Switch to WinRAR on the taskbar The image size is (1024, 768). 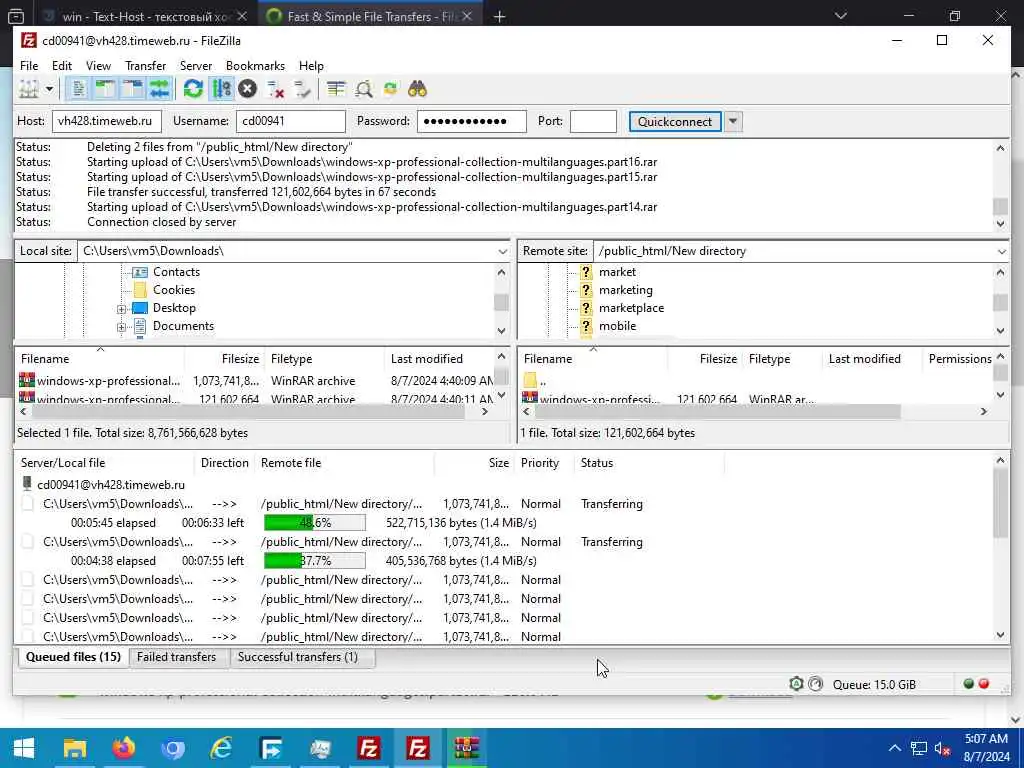(467, 748)
